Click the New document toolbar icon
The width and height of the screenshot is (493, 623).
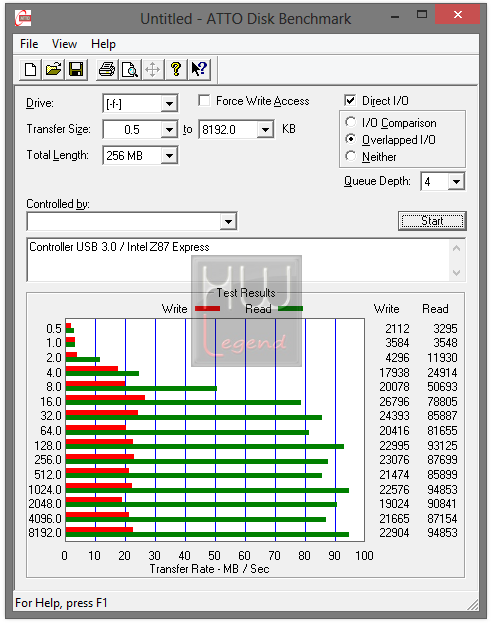(x=31, y=70)
